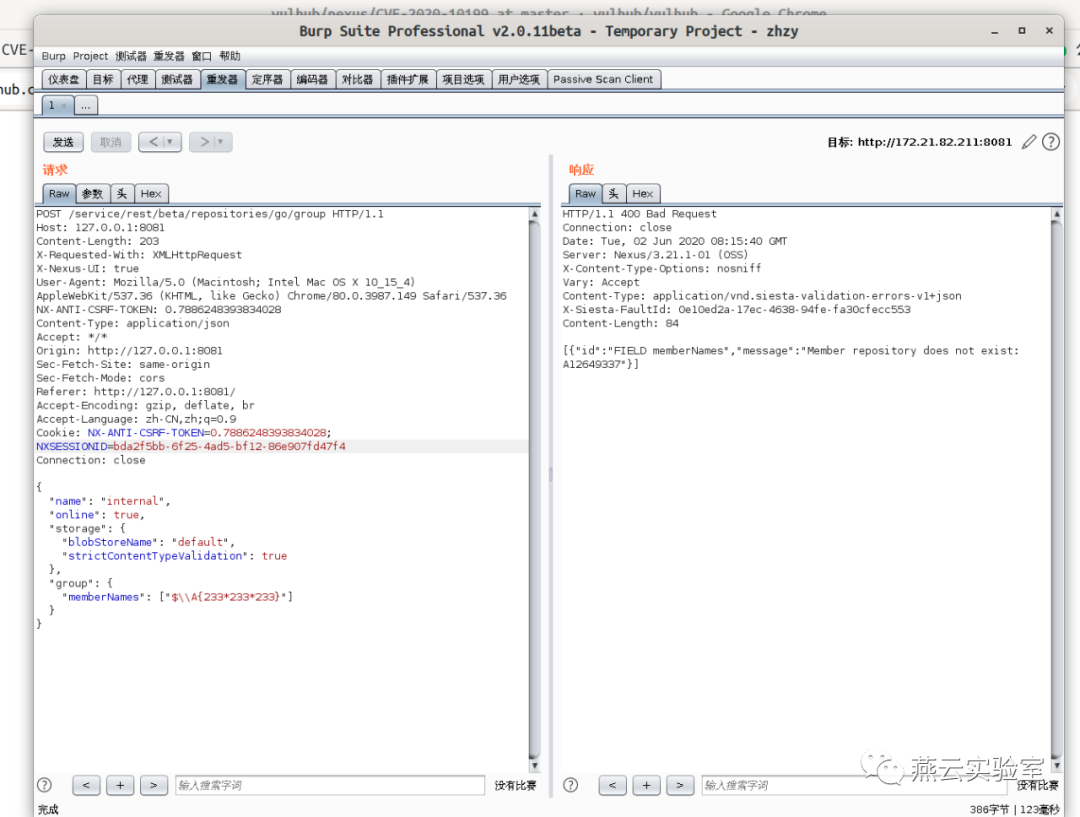The image size is (1080, 817).
Task: Go to next request search match
Action: 154,785
